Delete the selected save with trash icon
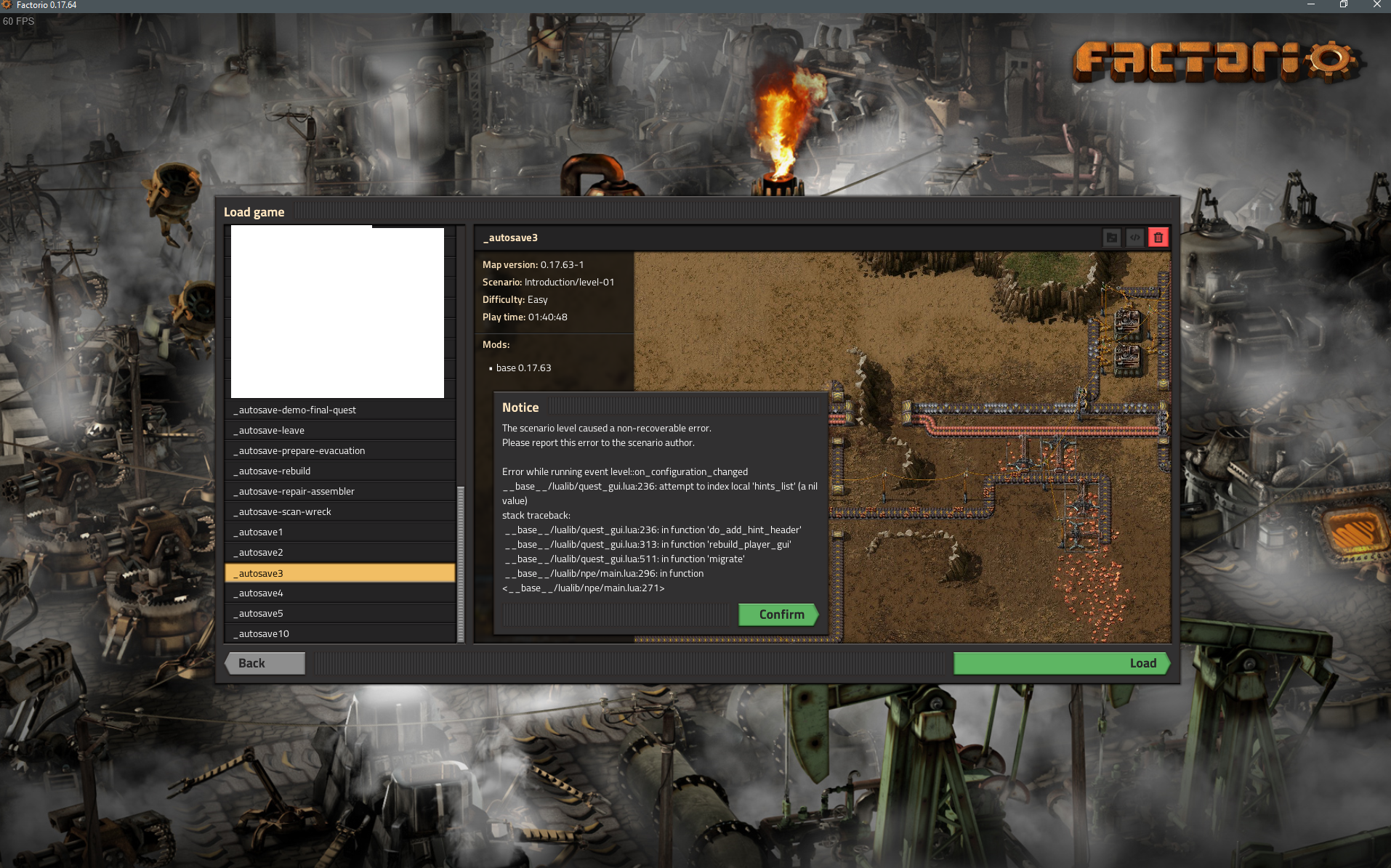1391x868 pixels. coord(1158,238)
